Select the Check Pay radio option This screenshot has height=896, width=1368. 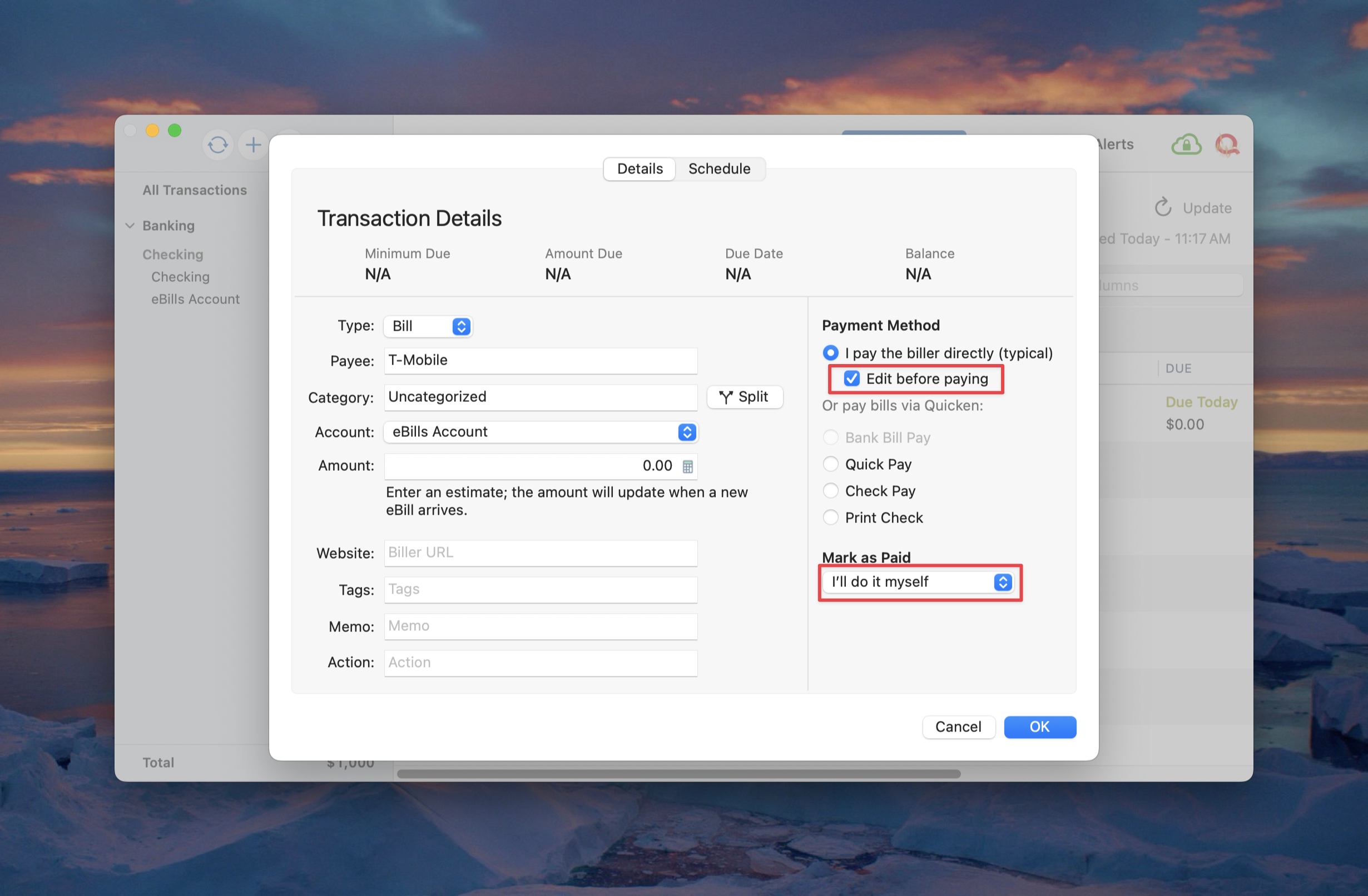(x=831, y=491)
